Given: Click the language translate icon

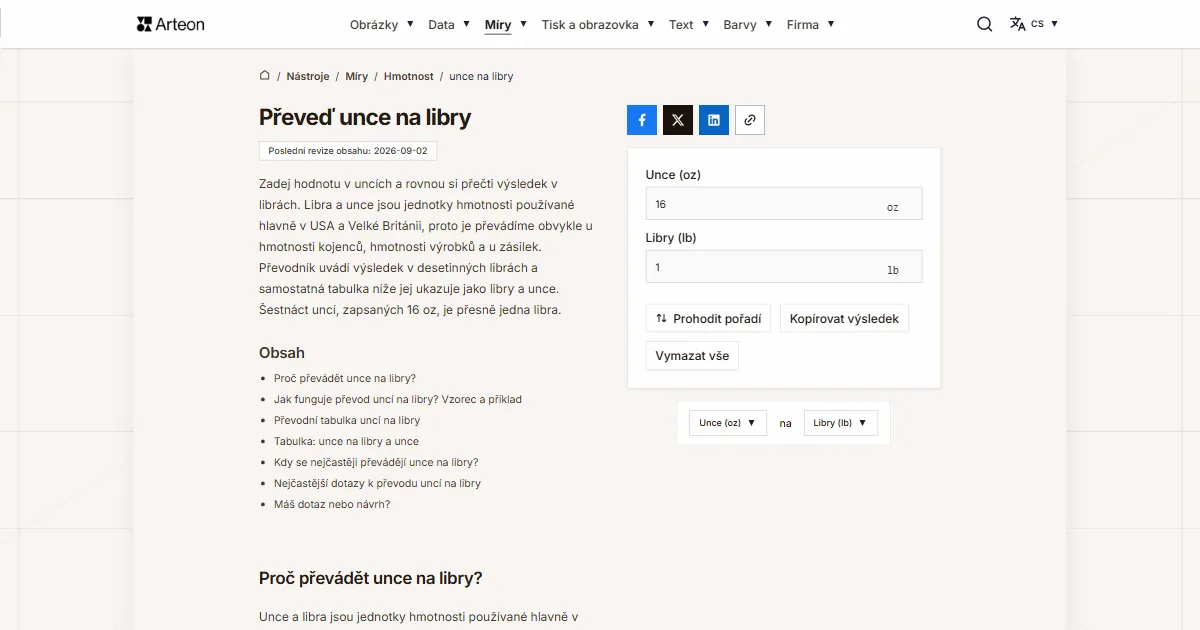Looking at the screenshot, I should [1017, 24].
